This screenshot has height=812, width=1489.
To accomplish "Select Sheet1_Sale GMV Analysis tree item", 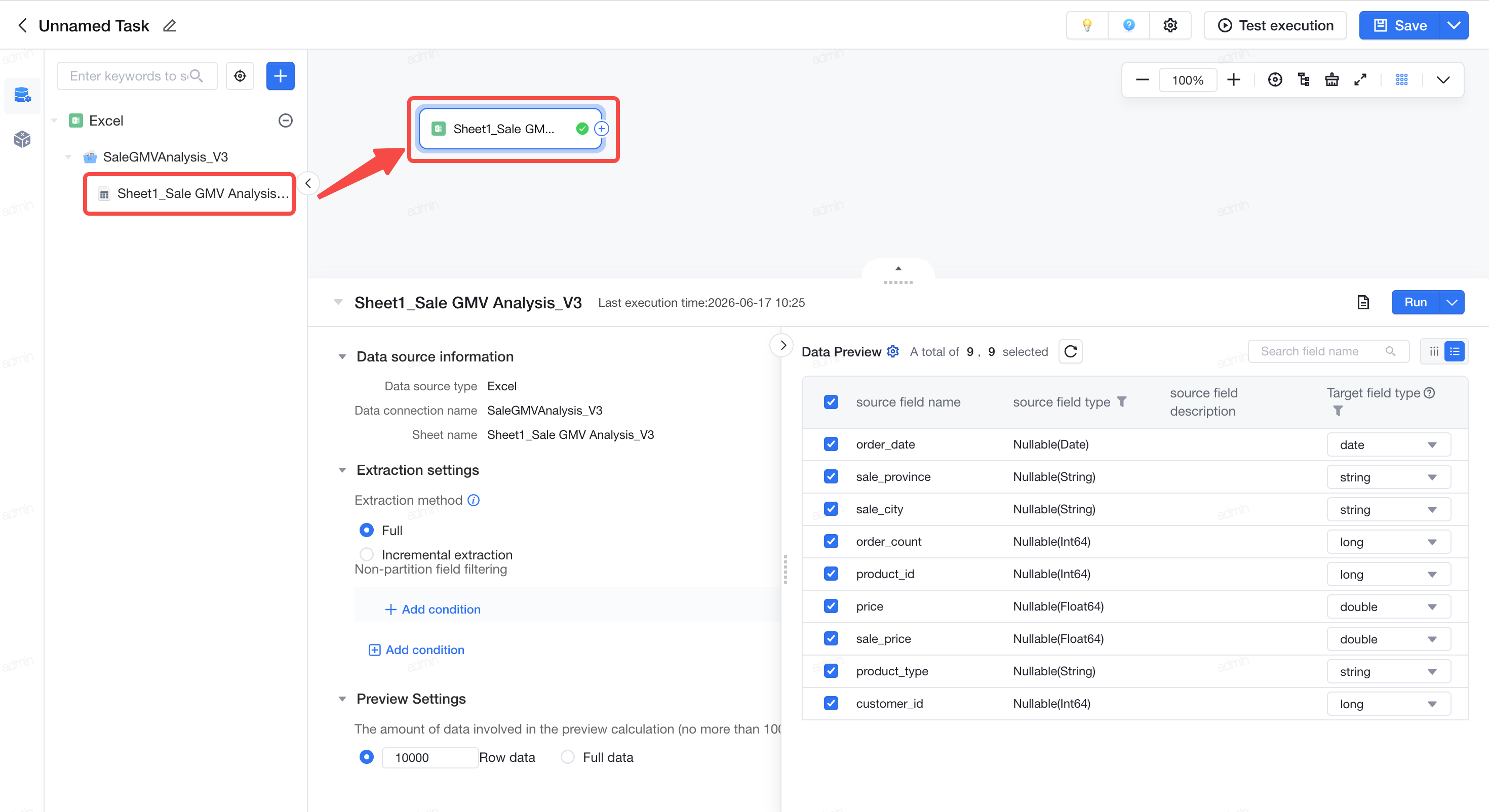I will [190, 193].
